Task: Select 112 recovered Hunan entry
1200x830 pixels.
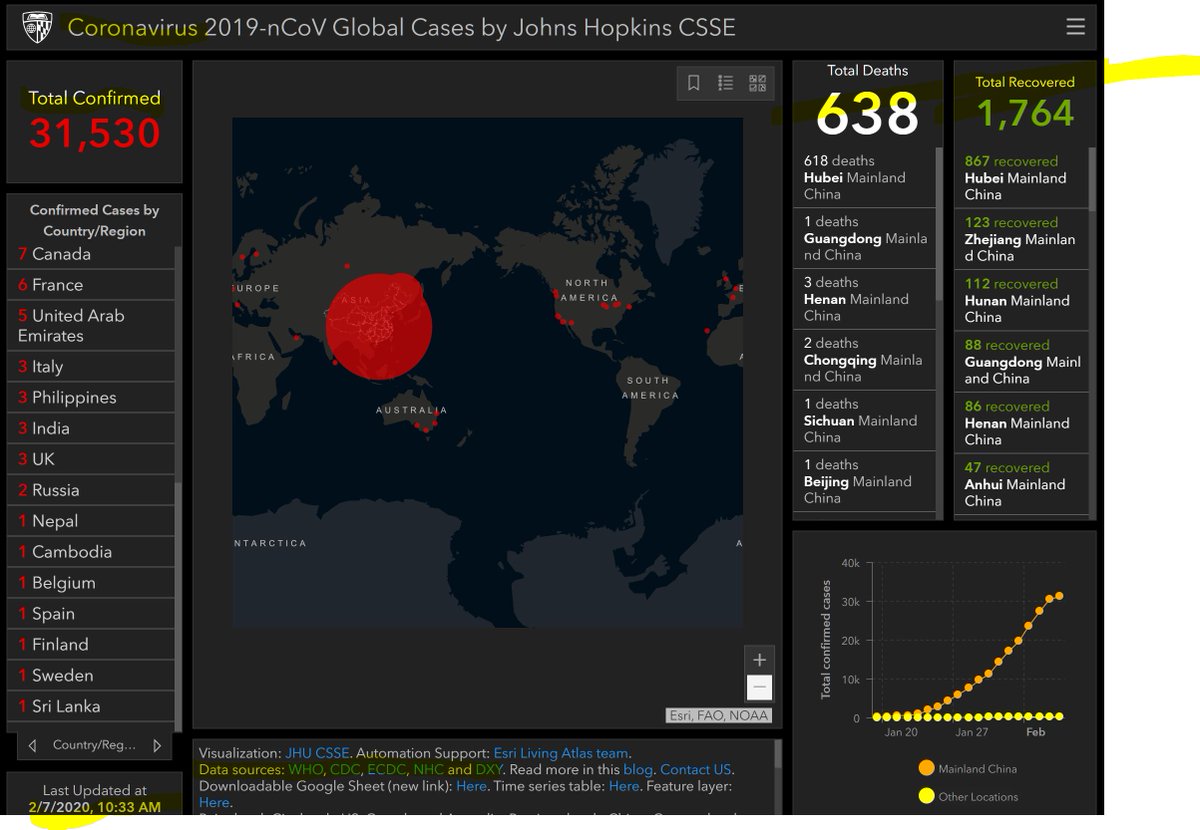Action: (x=1021, y=300)
